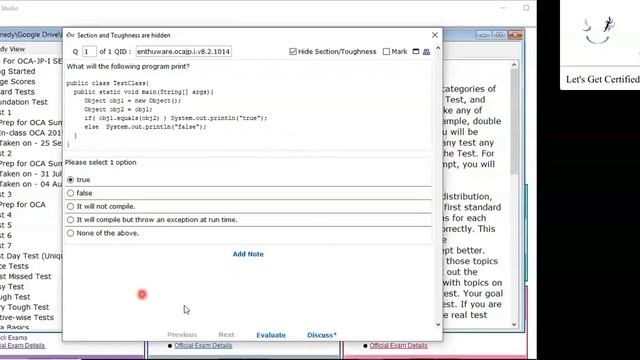
Task: Click the QID text field
Action: coord(184,51)
